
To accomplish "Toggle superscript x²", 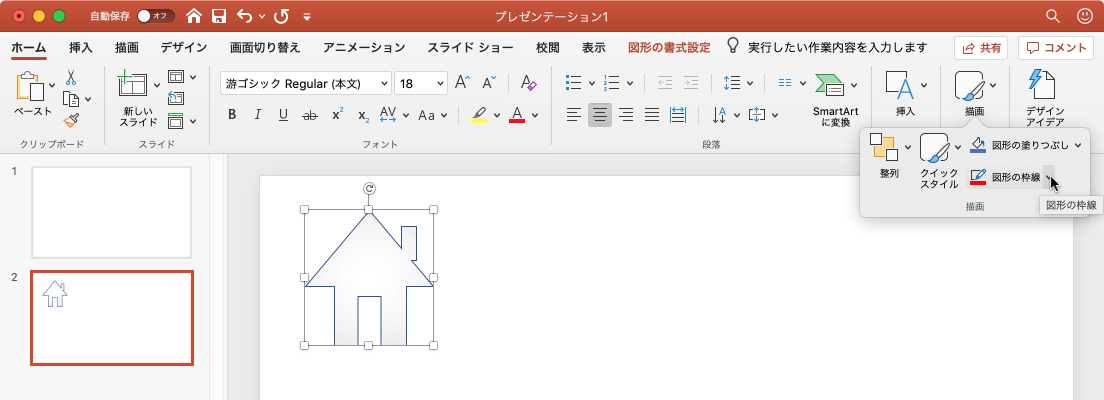I will [x=337, y=115].
